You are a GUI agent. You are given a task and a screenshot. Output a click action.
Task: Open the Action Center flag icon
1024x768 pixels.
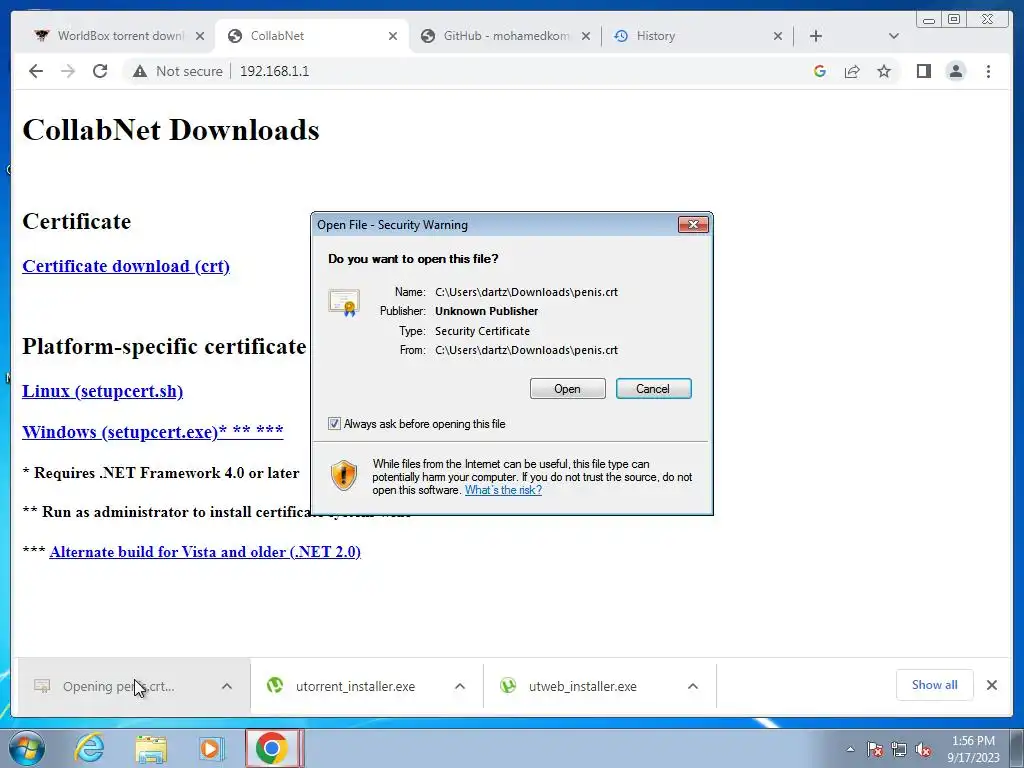(875, 749)
